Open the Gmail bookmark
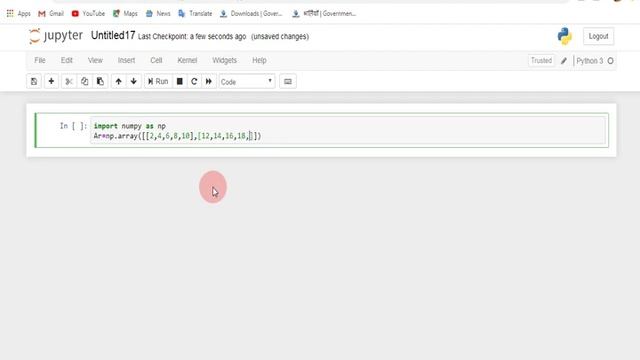This screenshot has width=640, height=360. tap(51, 13)
